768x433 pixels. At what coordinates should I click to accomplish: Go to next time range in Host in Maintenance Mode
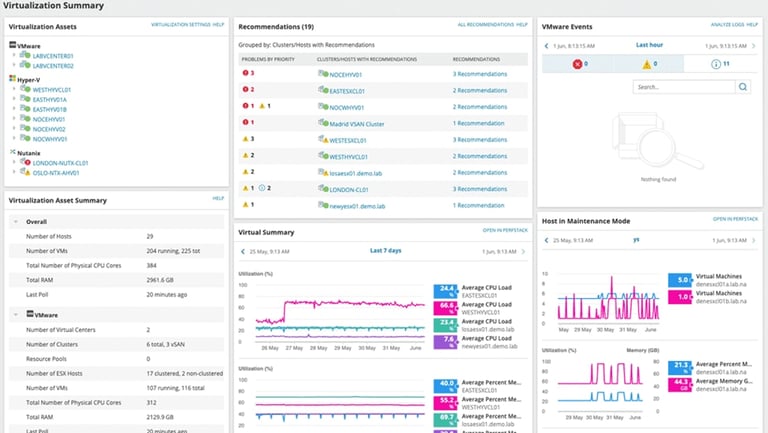coord(754,241)
